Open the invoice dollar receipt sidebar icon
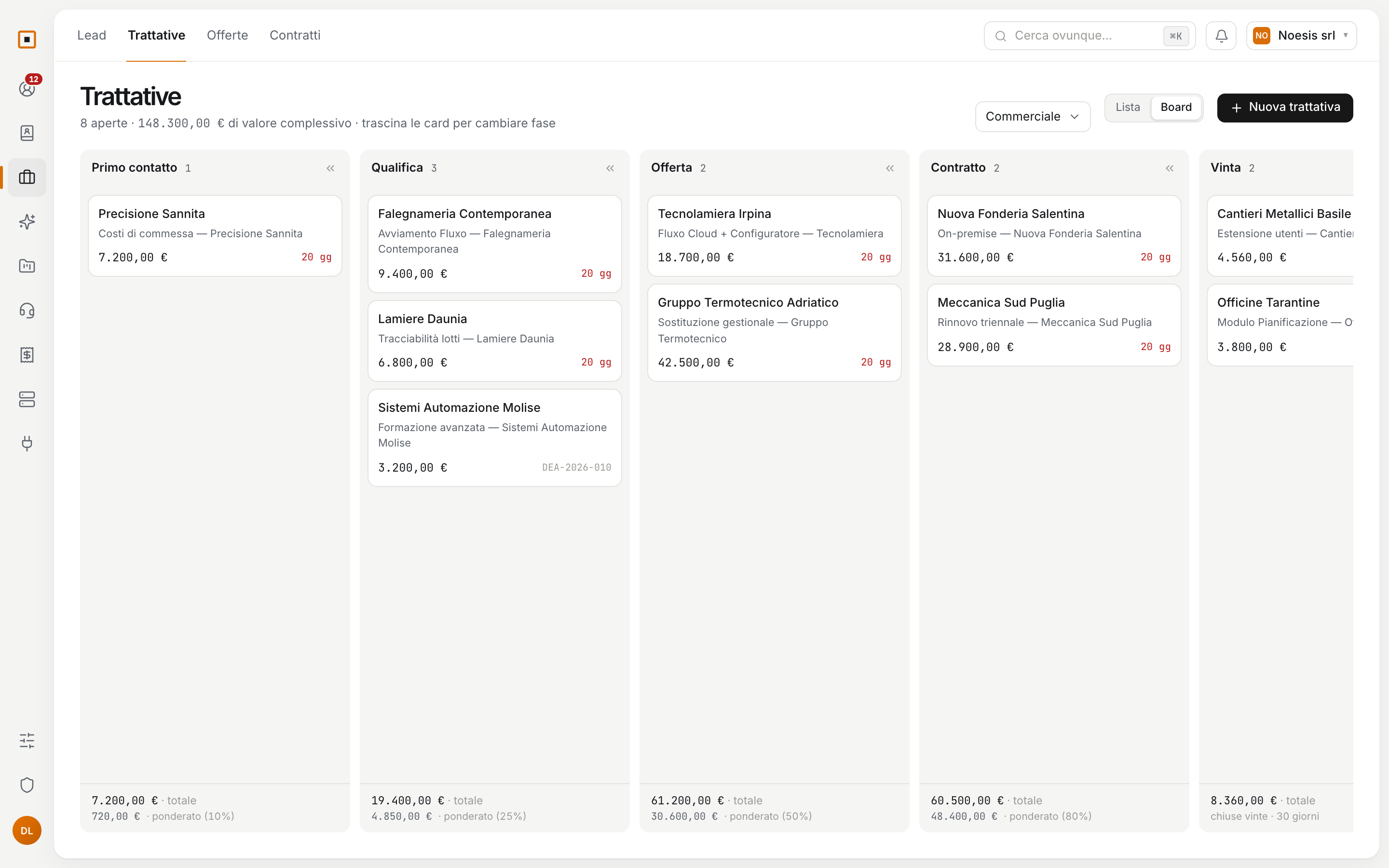The image size is (1389, 868). pos(27,355)
